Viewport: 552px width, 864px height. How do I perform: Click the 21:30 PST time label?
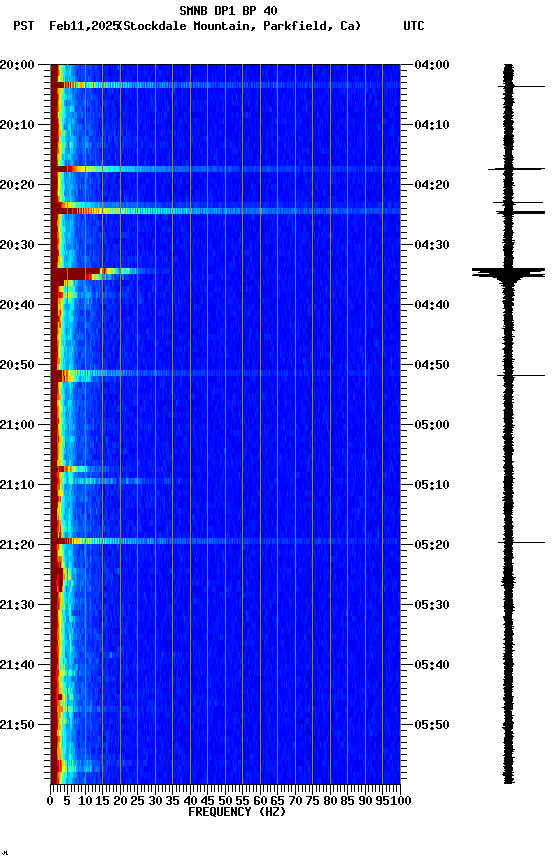[x=17, y=605]
